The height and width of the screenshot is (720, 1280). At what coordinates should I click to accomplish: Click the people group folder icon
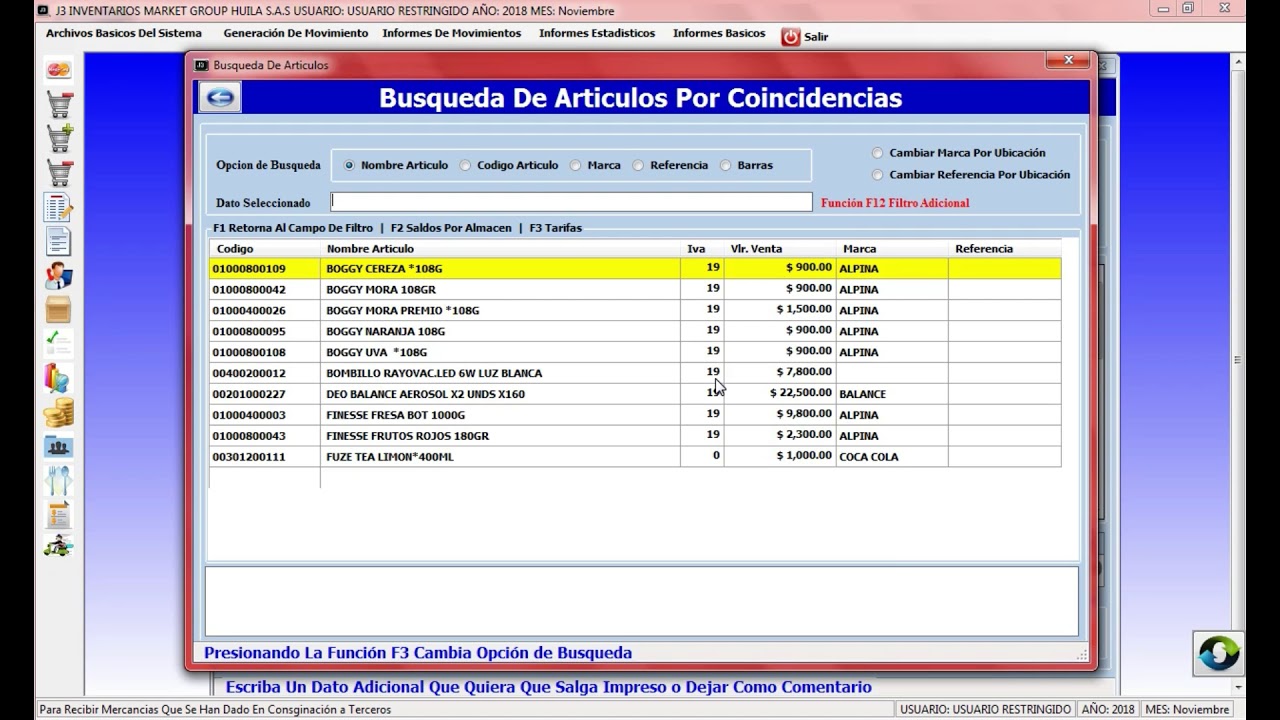click(58, 446)
